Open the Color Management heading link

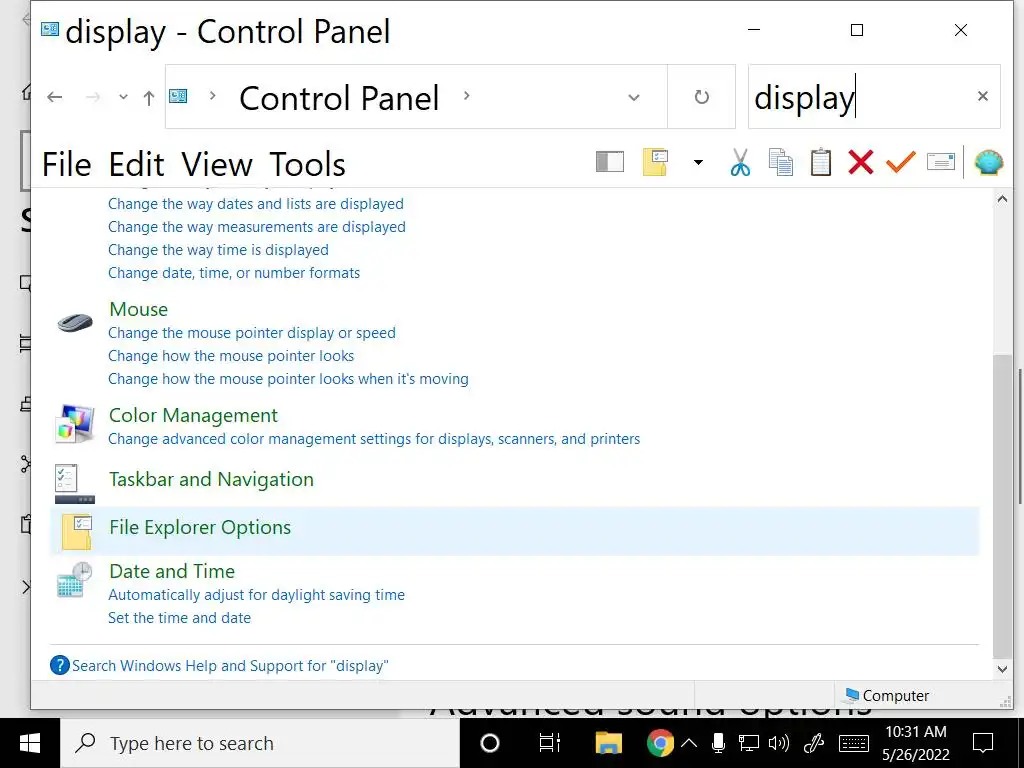tap(193, 415)
